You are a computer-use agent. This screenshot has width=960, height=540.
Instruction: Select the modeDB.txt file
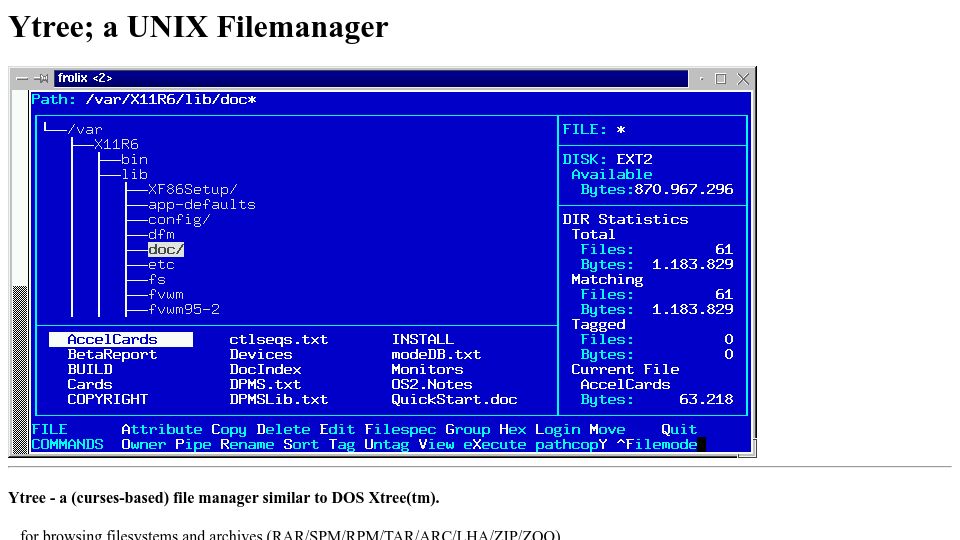pyautogui.click(x=436, y=354)
